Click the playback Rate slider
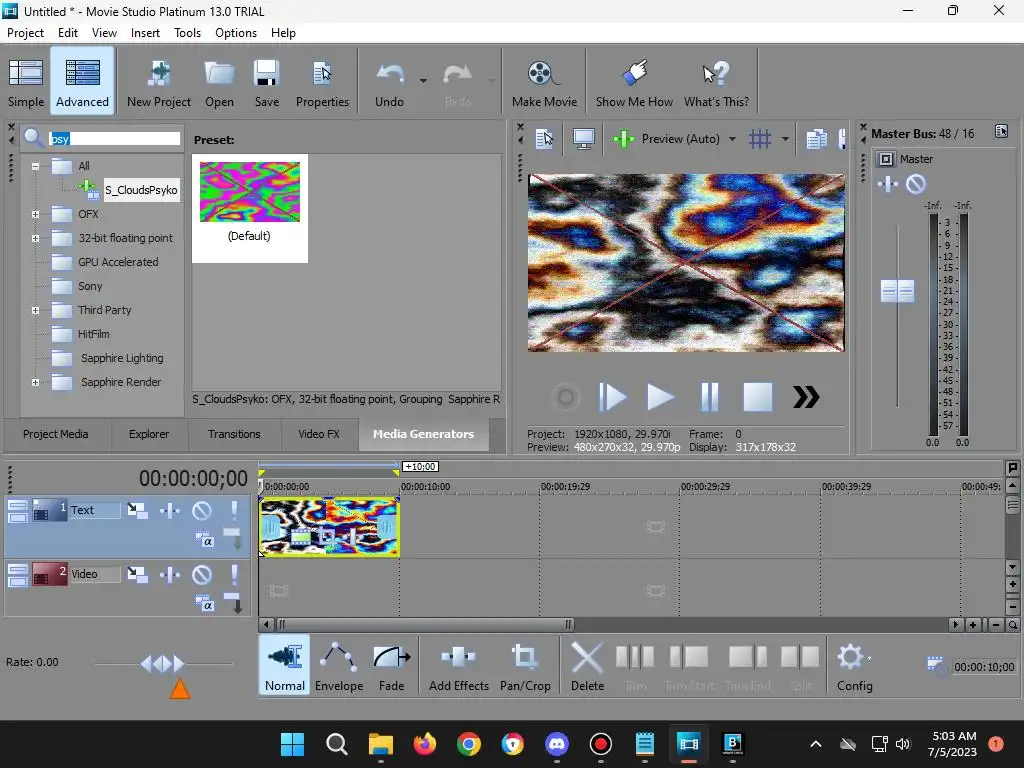 coord(163,664)
